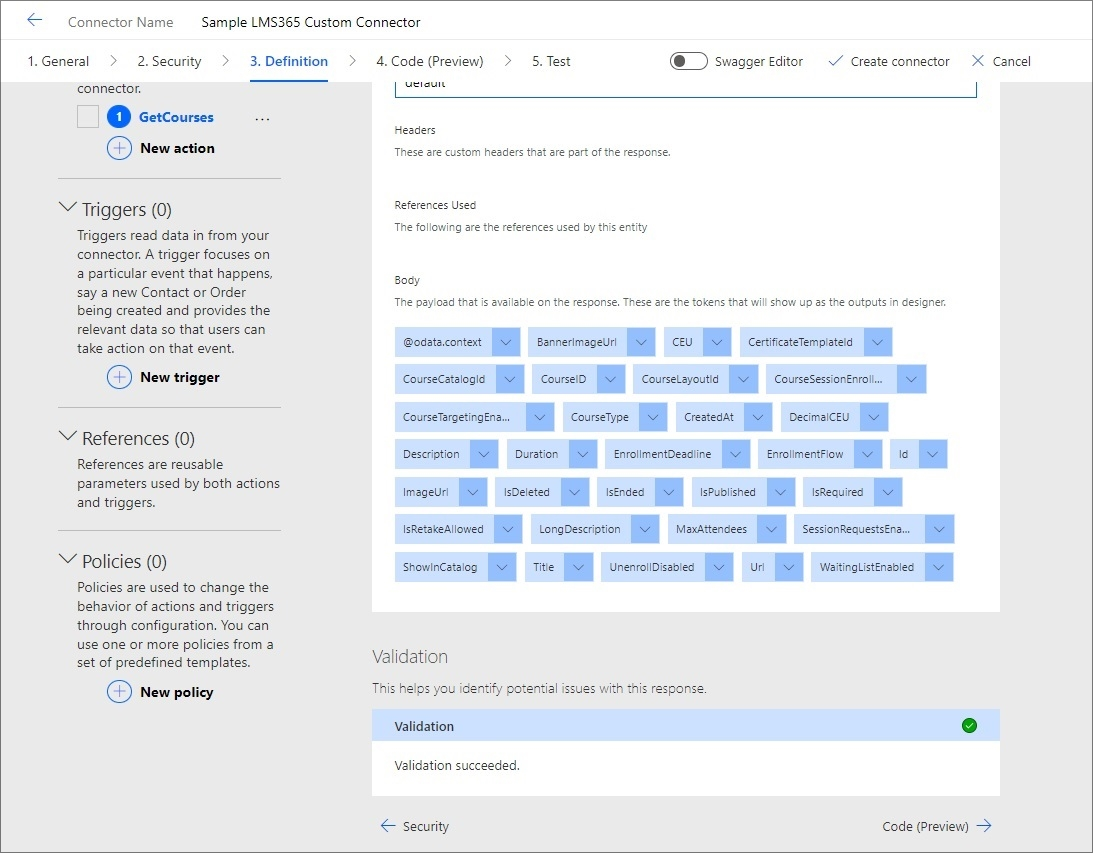Open the BannerImageUrl token dropdown
1093x853 pixels.
tap(642, 342)
